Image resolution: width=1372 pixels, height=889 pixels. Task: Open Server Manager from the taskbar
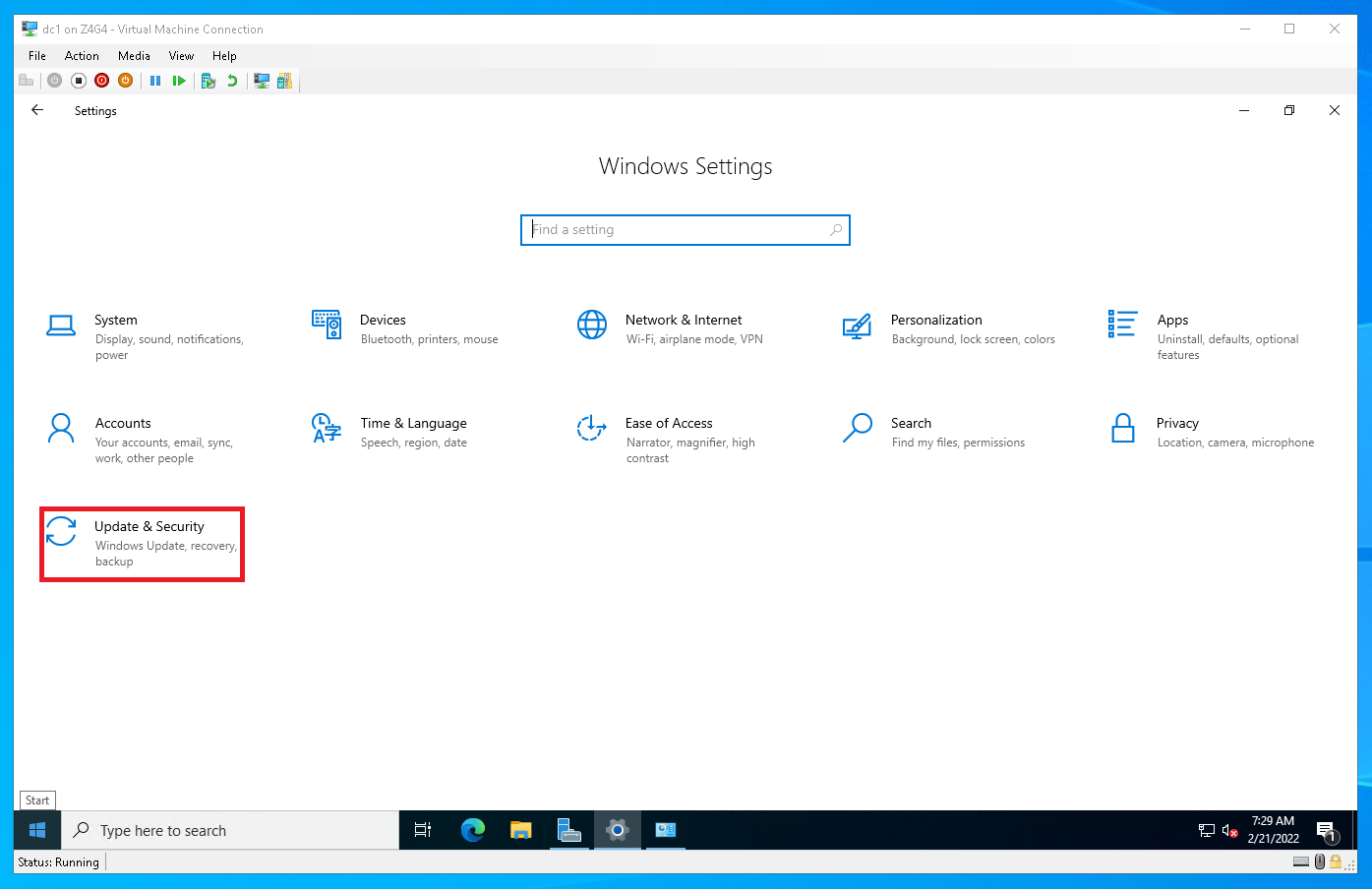(569, 831)
